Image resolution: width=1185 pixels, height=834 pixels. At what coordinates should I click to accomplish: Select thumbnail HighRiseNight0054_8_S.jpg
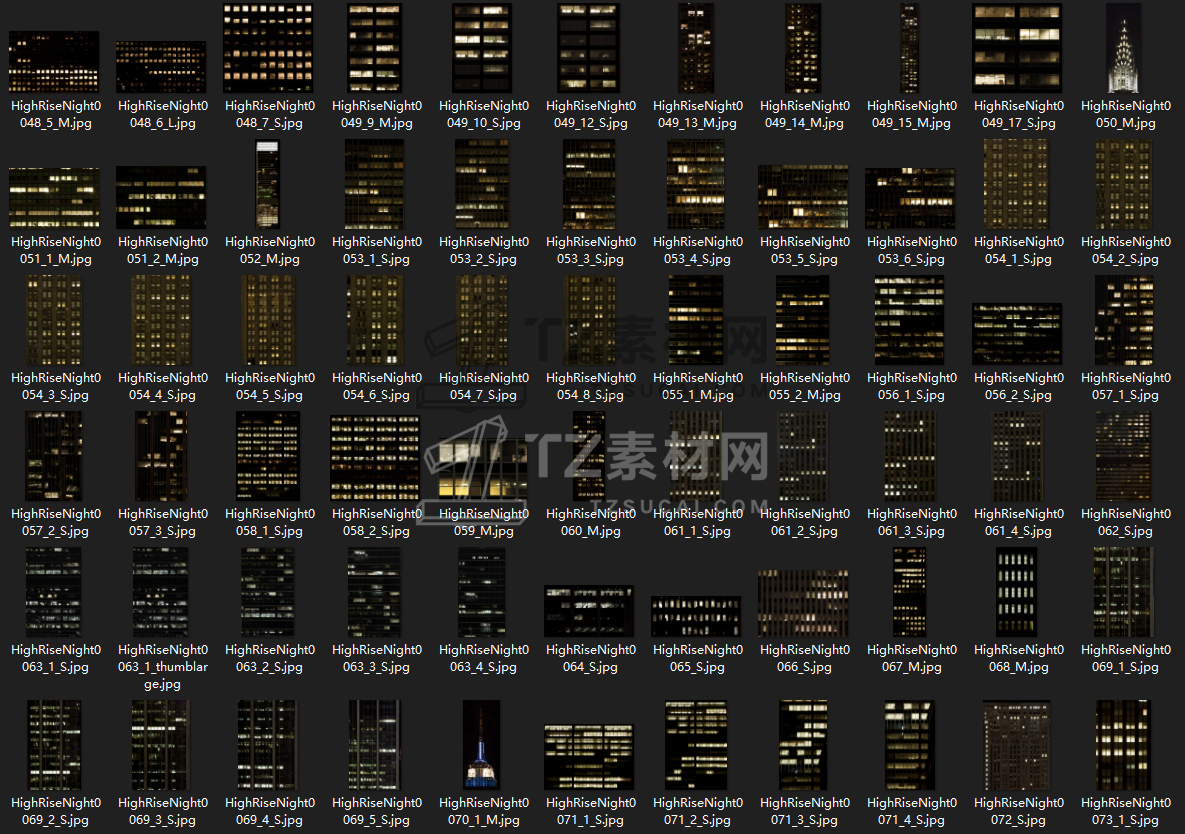[x=589, y=320]
